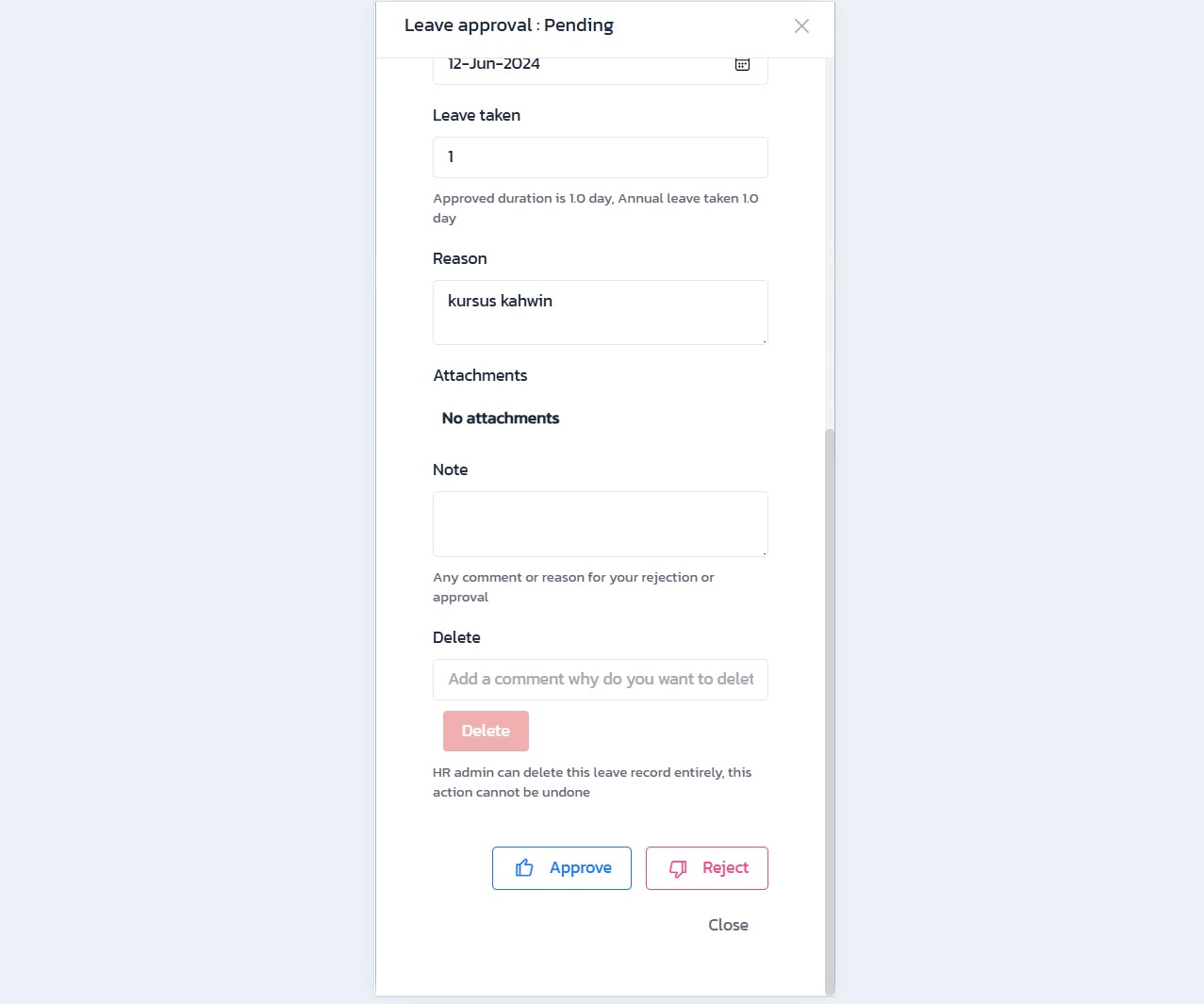Click the 'No attachments' text
This screenshot has width=1204, height=1004.
(x=501, y=419)
